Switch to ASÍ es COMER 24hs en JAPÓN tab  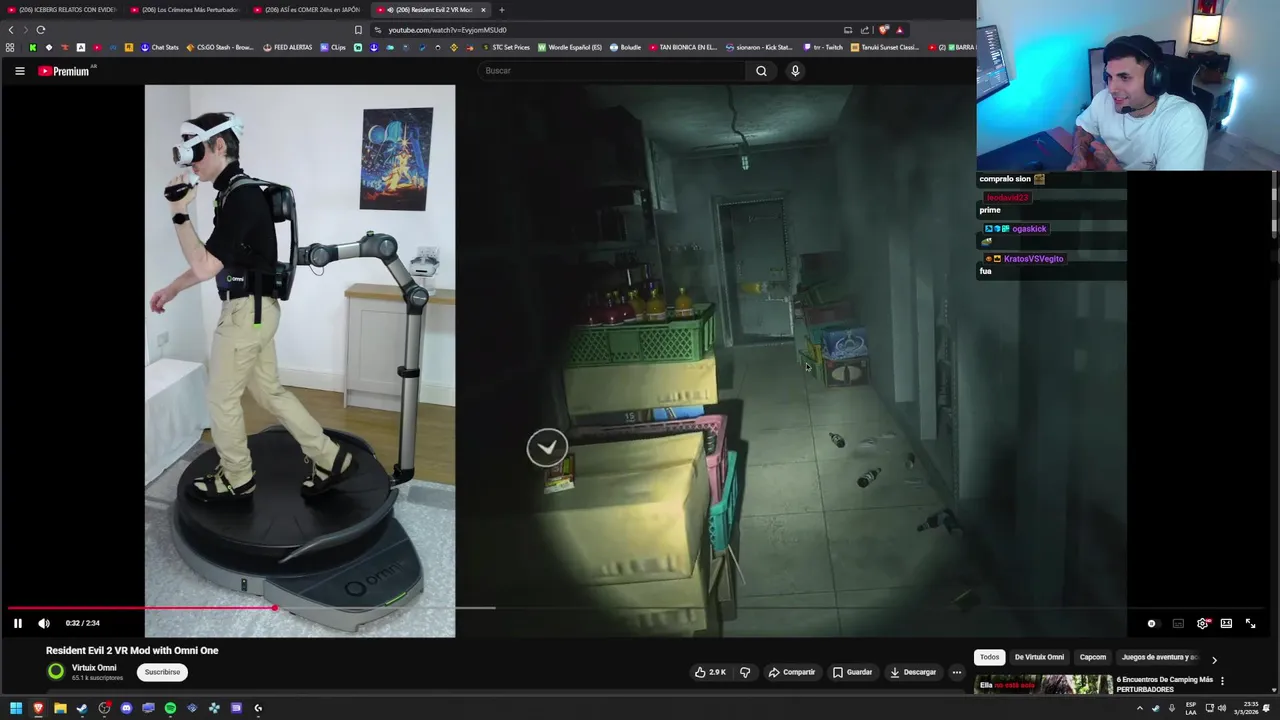click(x=307, y=10)
